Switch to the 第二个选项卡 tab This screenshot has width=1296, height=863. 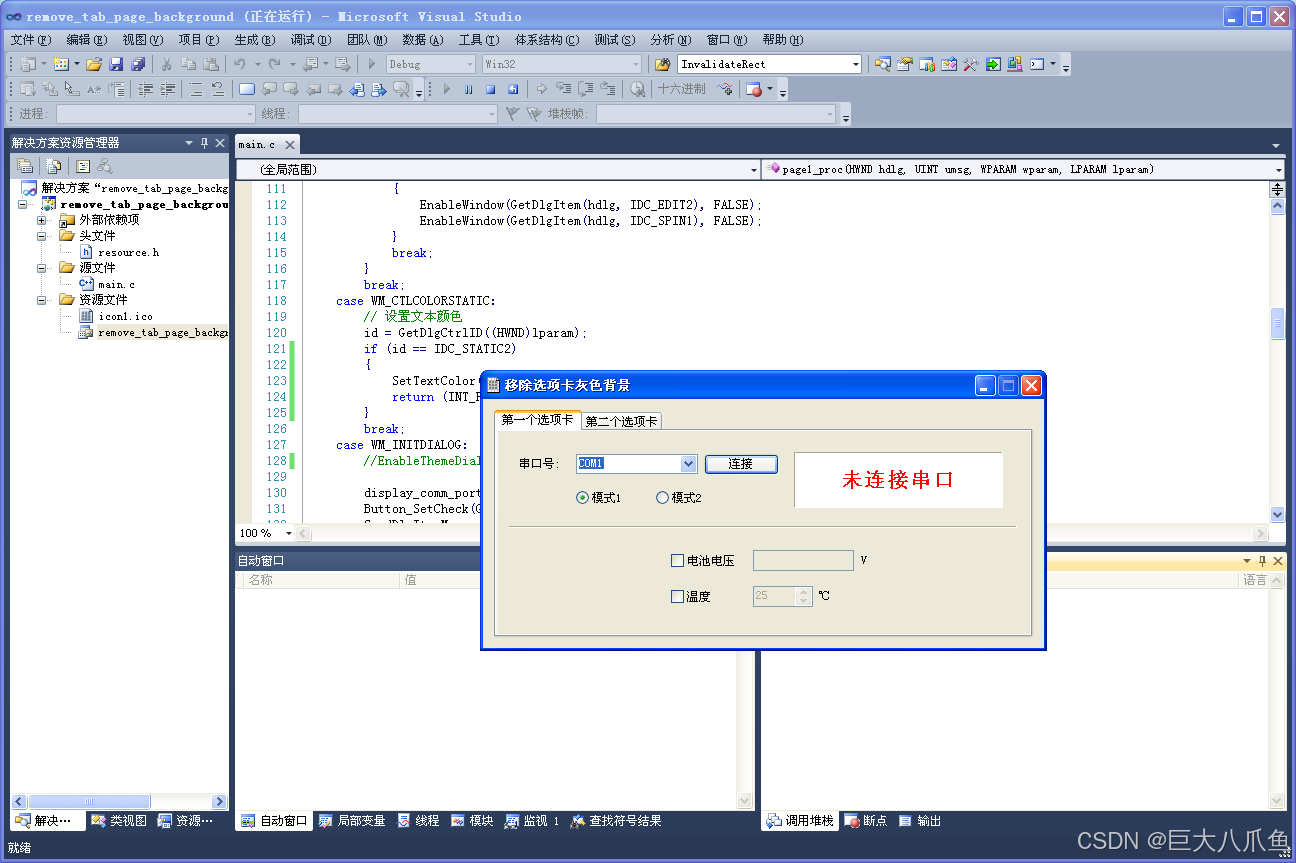(621, 421)
